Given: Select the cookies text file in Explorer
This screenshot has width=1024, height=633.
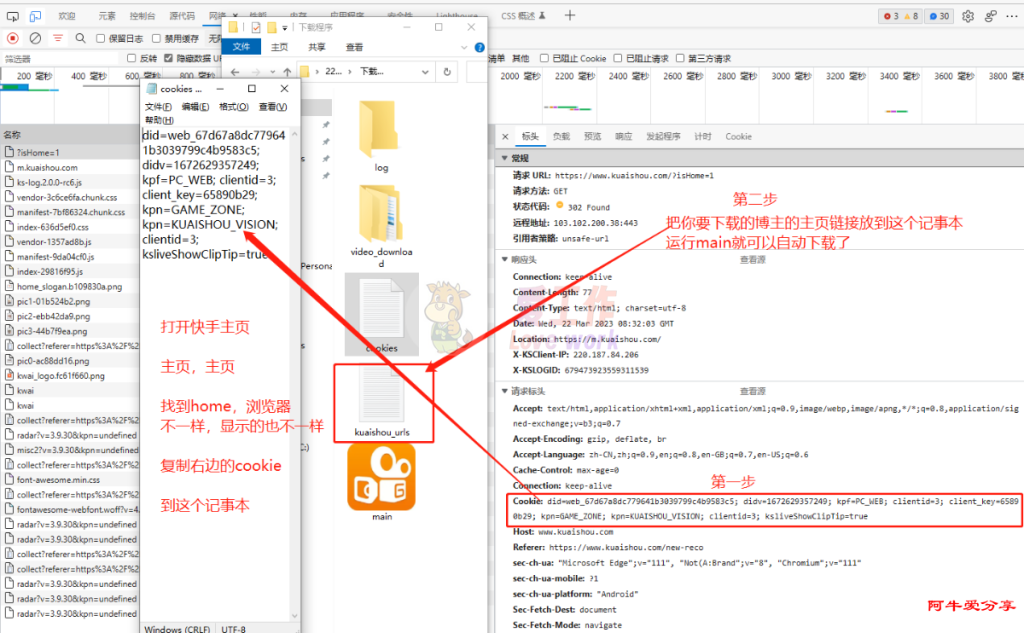Looking at the screenshot, I should [381, 314].
